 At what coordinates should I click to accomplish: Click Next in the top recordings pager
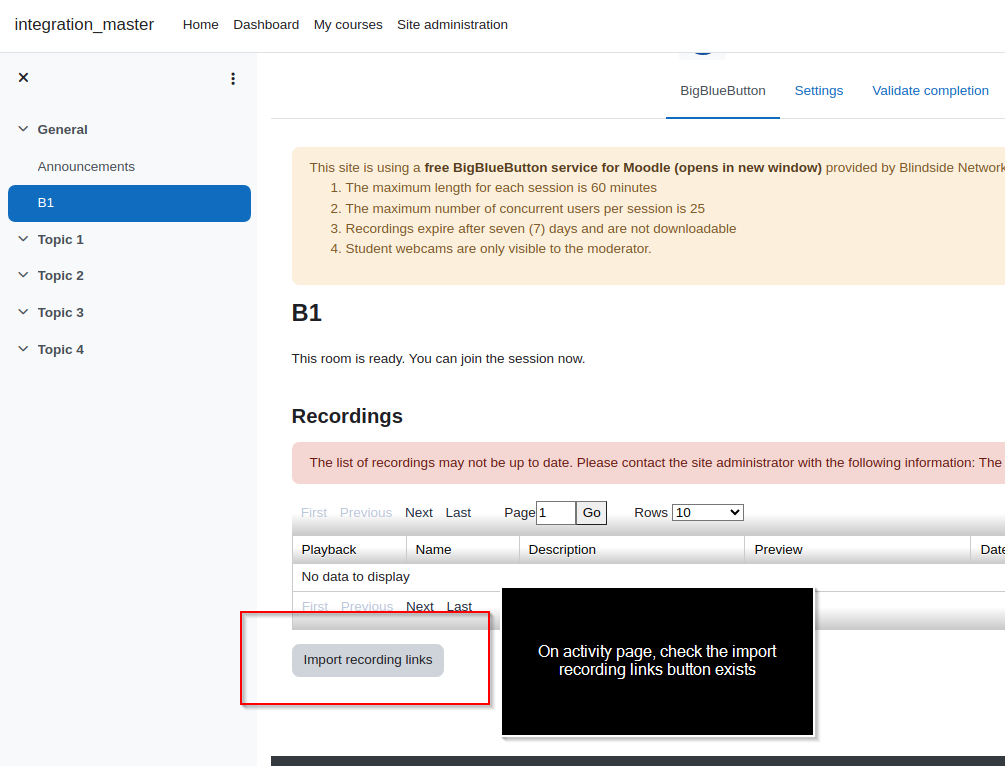419,513
